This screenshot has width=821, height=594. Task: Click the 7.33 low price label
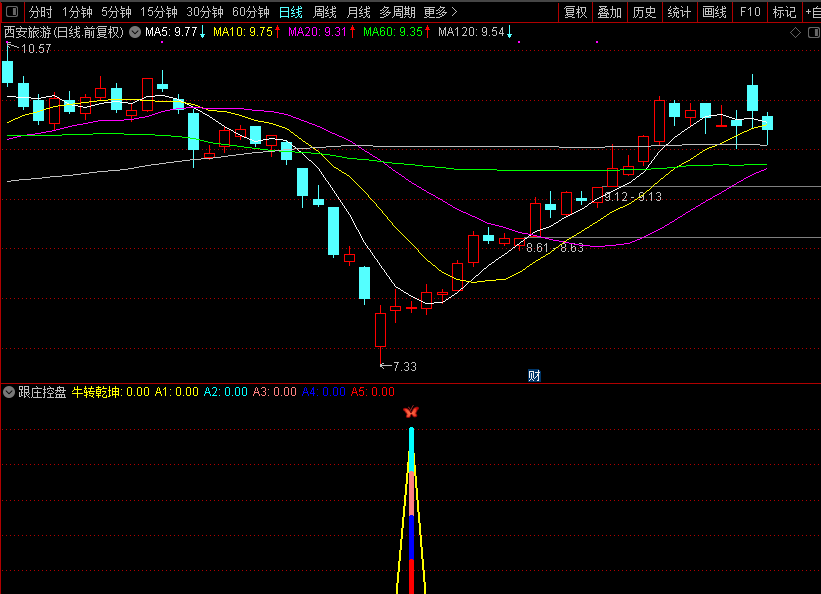point(405,367)
